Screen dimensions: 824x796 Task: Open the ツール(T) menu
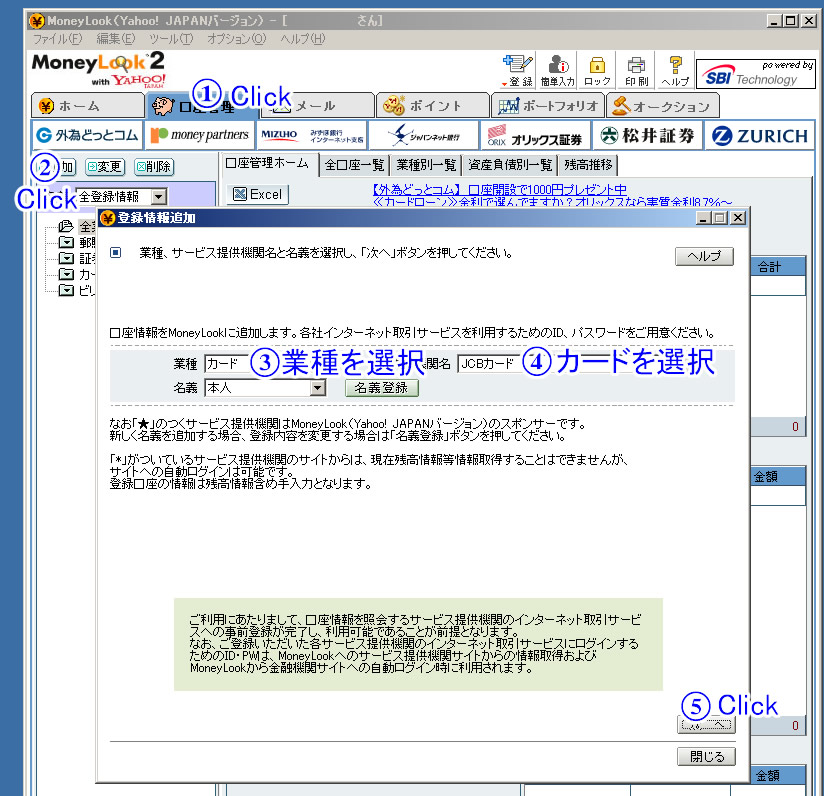point(171,39)
